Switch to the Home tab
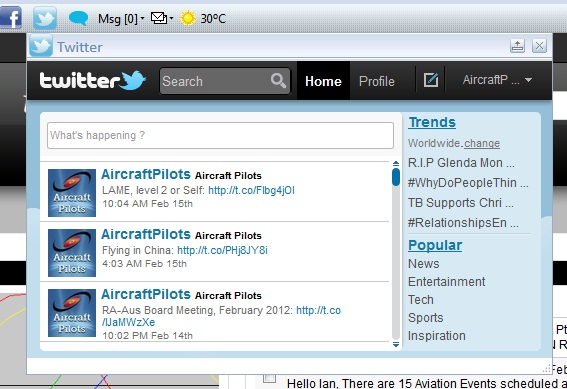Image resolution: width=567 pixels, height=389 pixels. point(323,81)
